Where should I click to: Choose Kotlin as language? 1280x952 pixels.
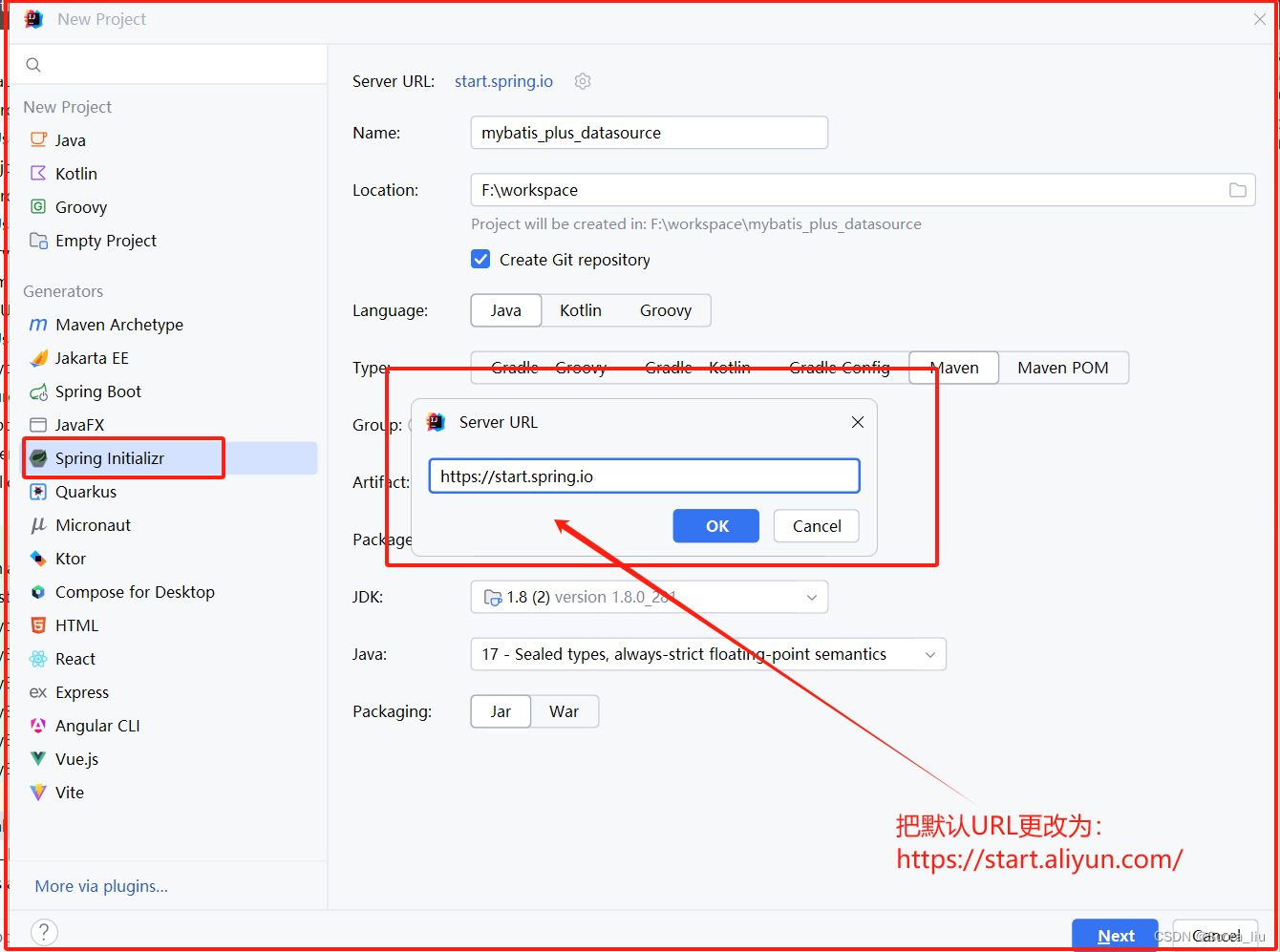[x=581, y=310]
